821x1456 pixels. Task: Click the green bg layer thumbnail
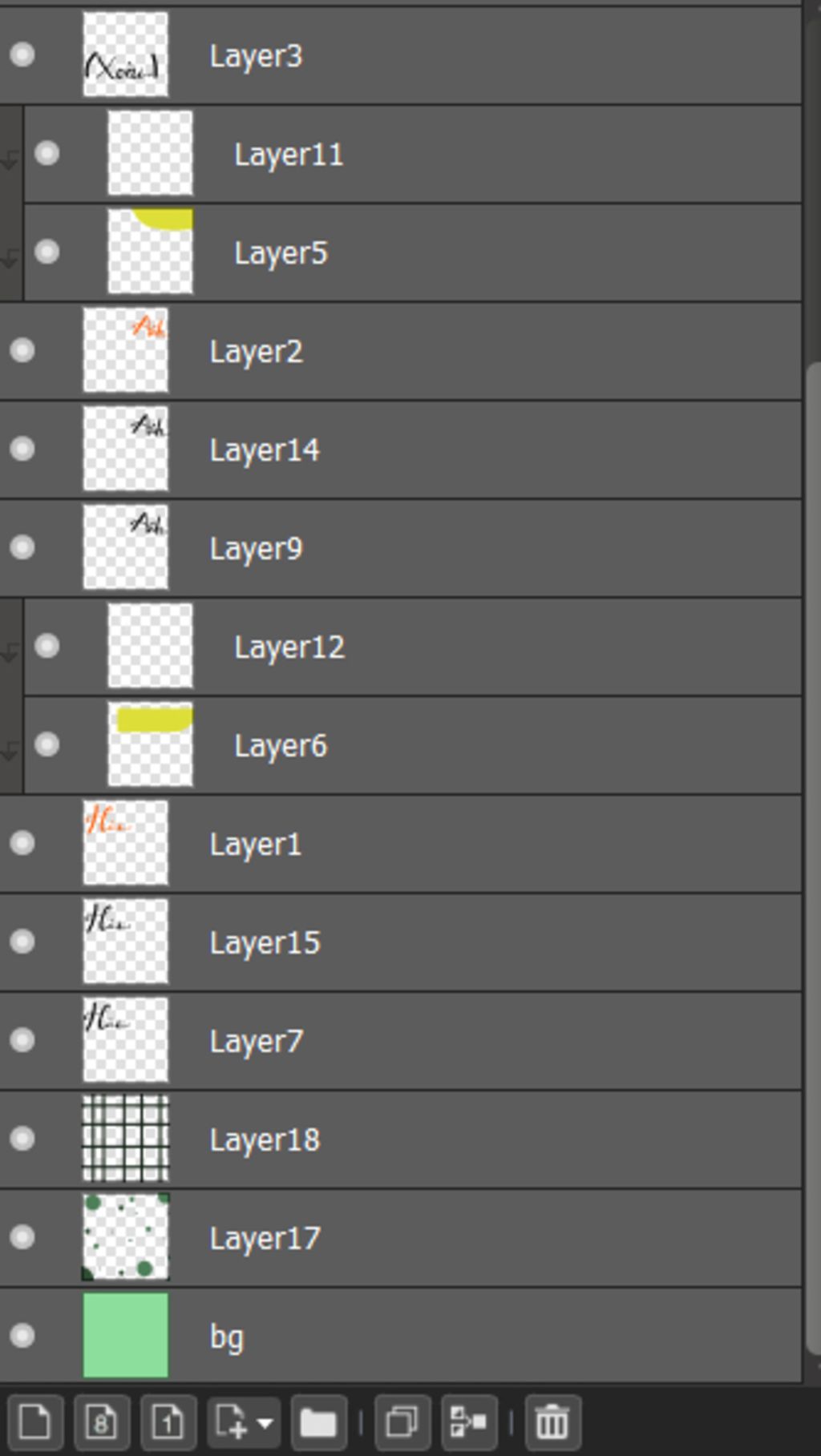point(126,1335)
